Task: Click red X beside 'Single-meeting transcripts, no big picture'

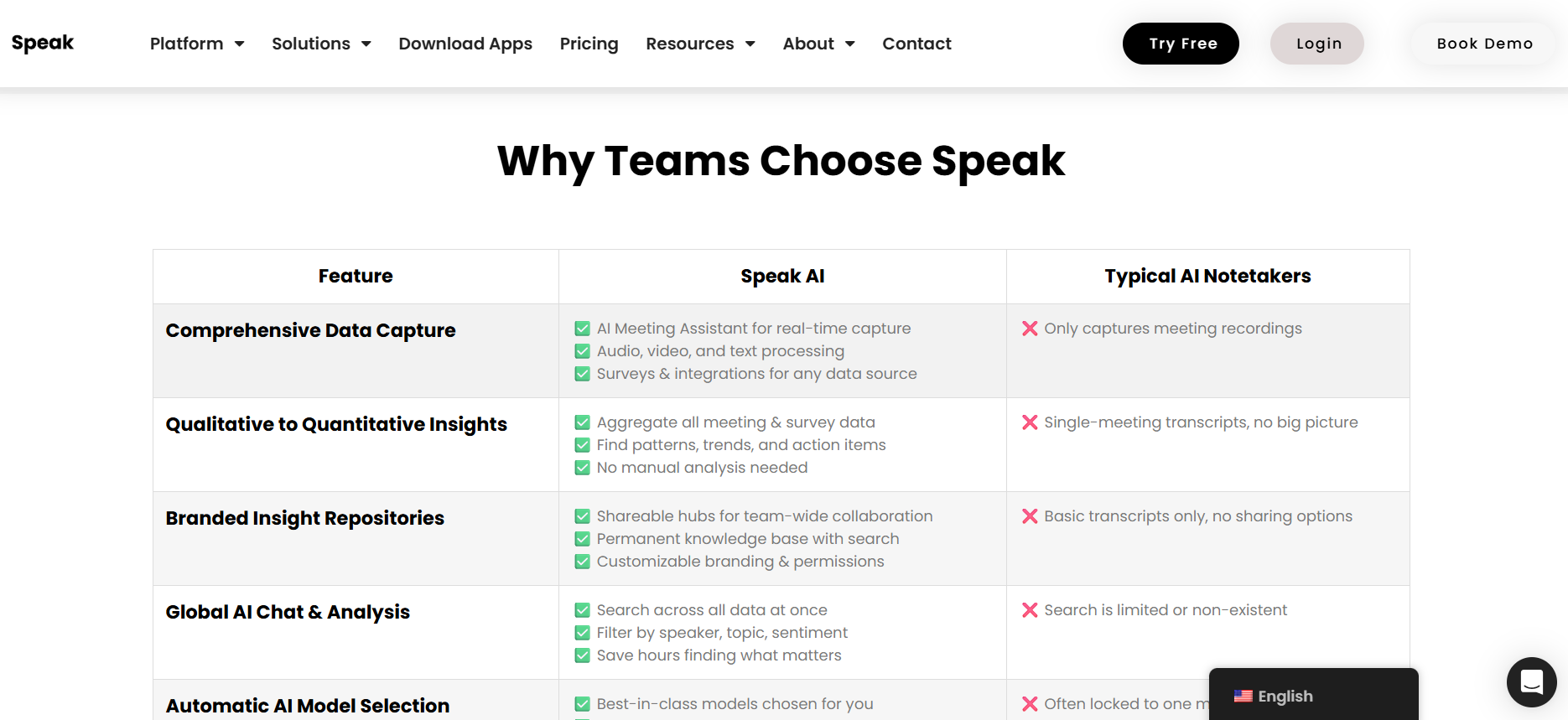Action: pos(1030,422)
